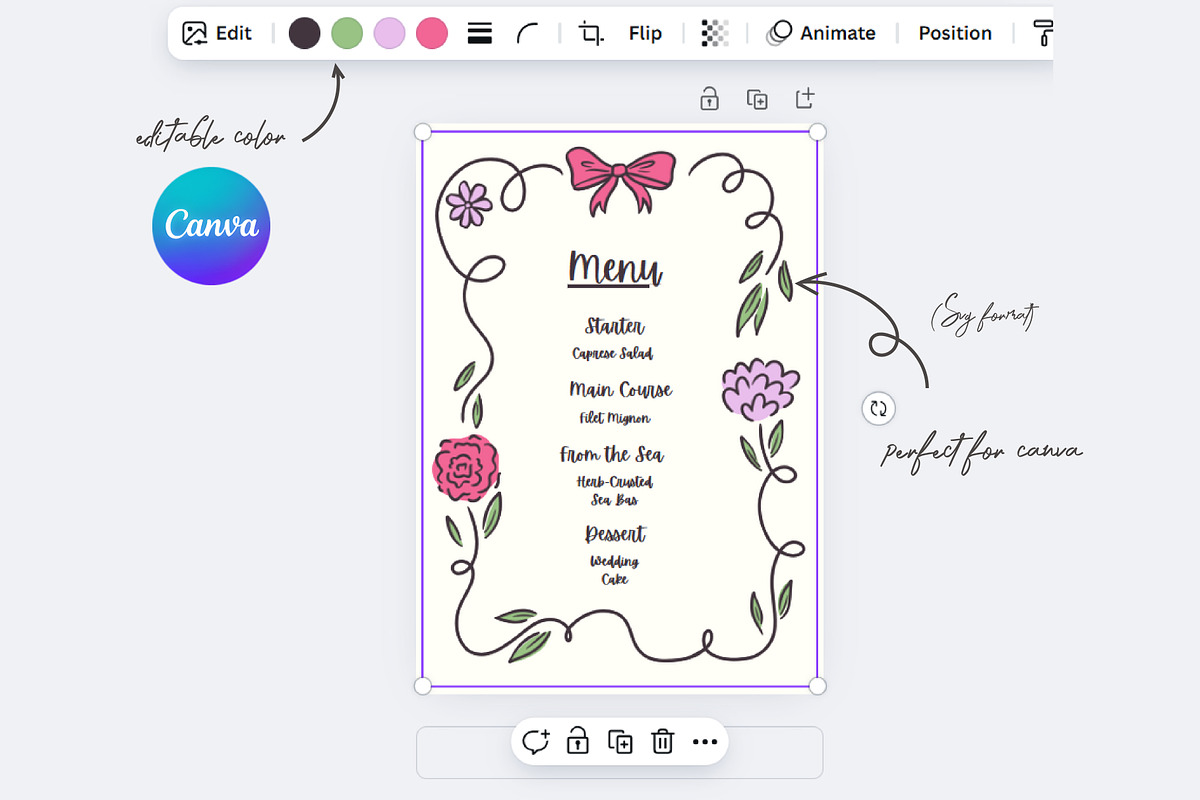Viewport: 1200px width, 800px height.
Task: Select the Wedding Cake text
Action: point(615,570)
